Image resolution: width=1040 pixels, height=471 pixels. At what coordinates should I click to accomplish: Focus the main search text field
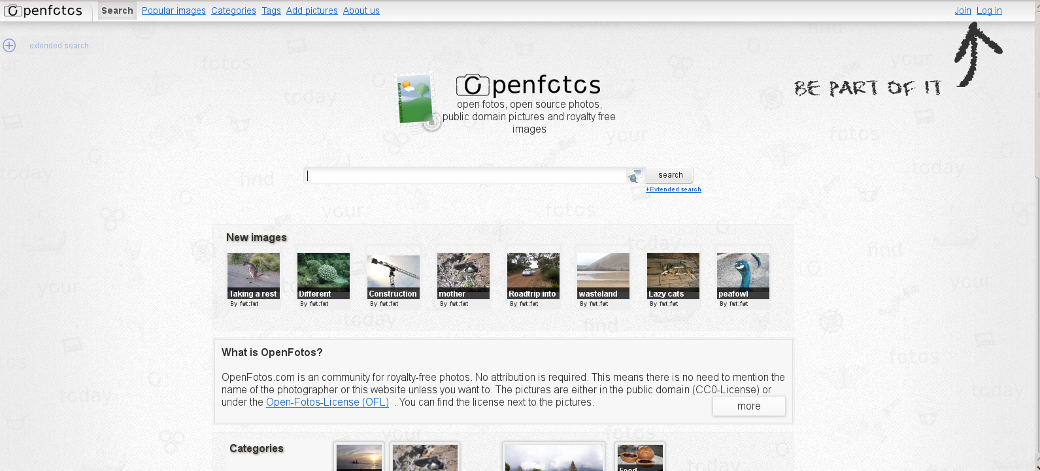tap(465, 176)
